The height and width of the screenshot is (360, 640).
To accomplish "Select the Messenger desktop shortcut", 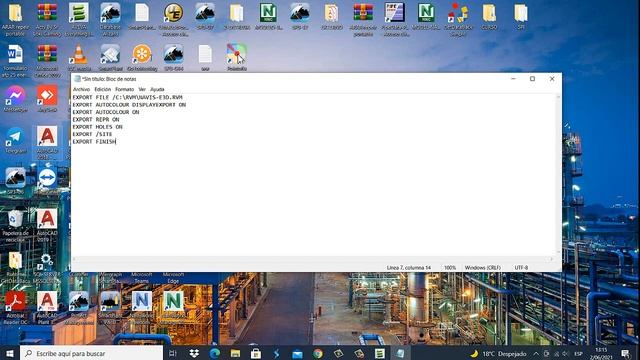I will coord(16,99).
